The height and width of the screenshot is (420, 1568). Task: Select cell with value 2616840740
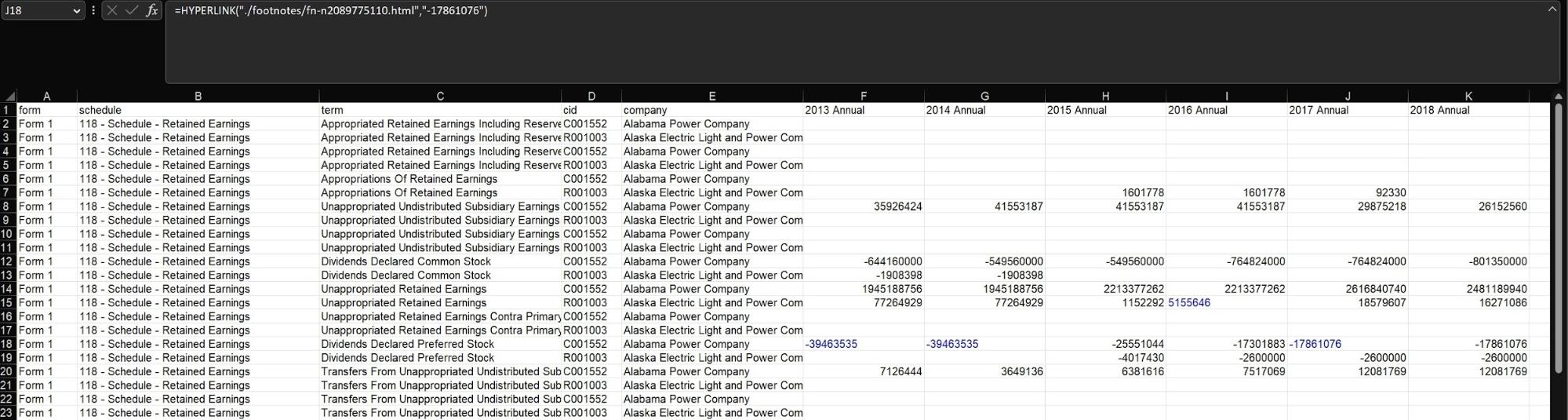pyautogui.click(x=1348, y=289)
